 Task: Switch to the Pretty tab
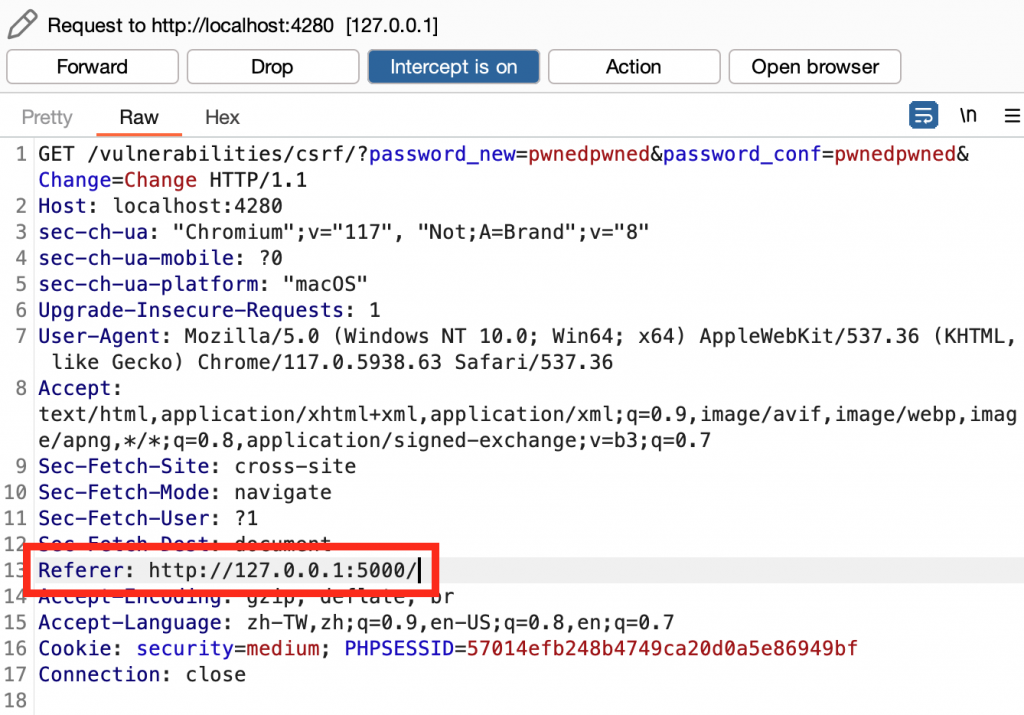pos(47,118)
